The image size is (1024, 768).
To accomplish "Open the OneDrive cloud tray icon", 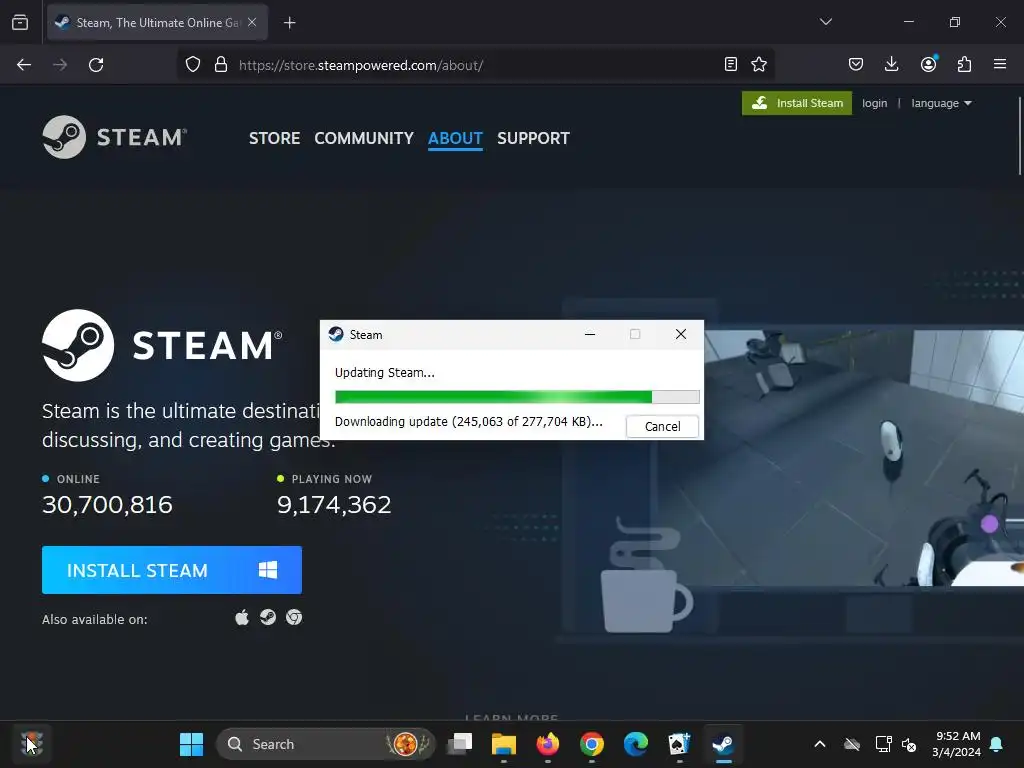I will tap(852, 744).
